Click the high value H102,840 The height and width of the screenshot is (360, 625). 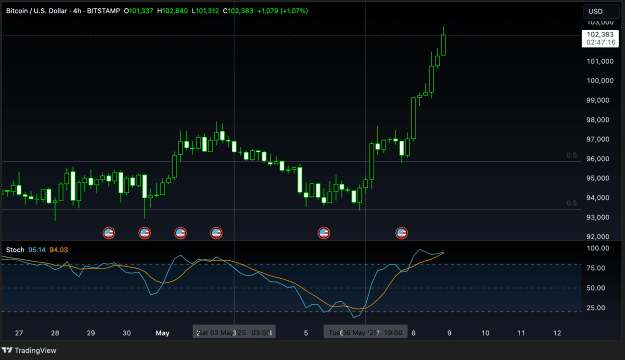172,11
